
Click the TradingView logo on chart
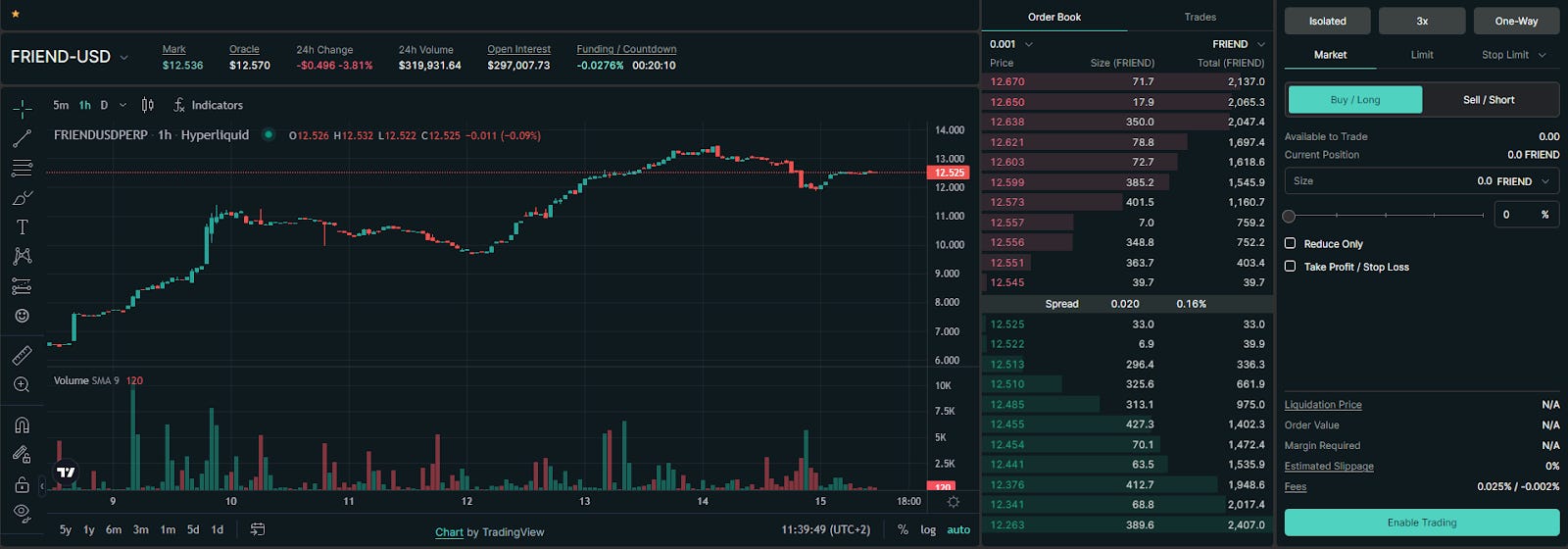(x=66, y=473)
